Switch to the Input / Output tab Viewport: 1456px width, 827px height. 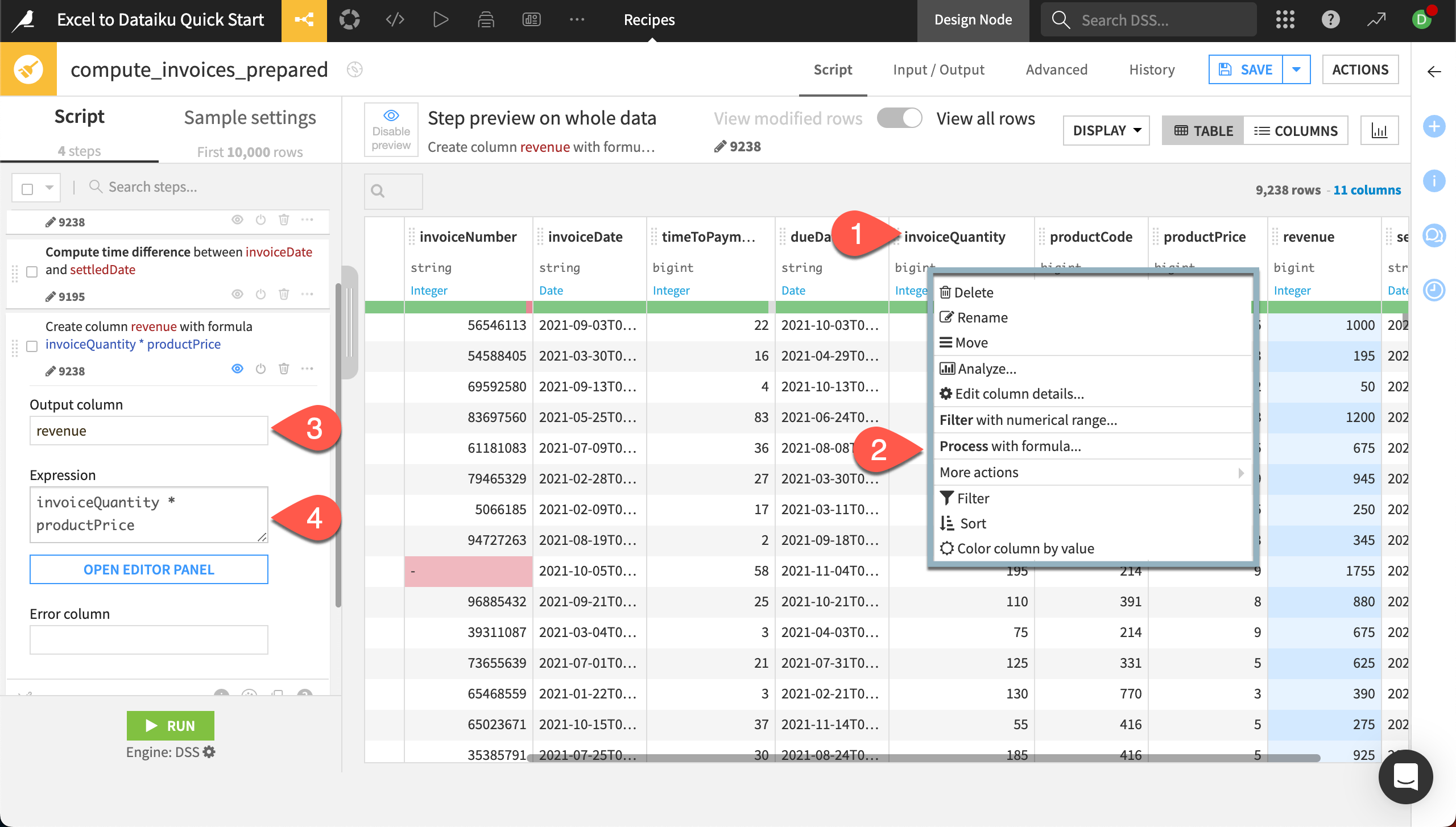click(938, 69)
